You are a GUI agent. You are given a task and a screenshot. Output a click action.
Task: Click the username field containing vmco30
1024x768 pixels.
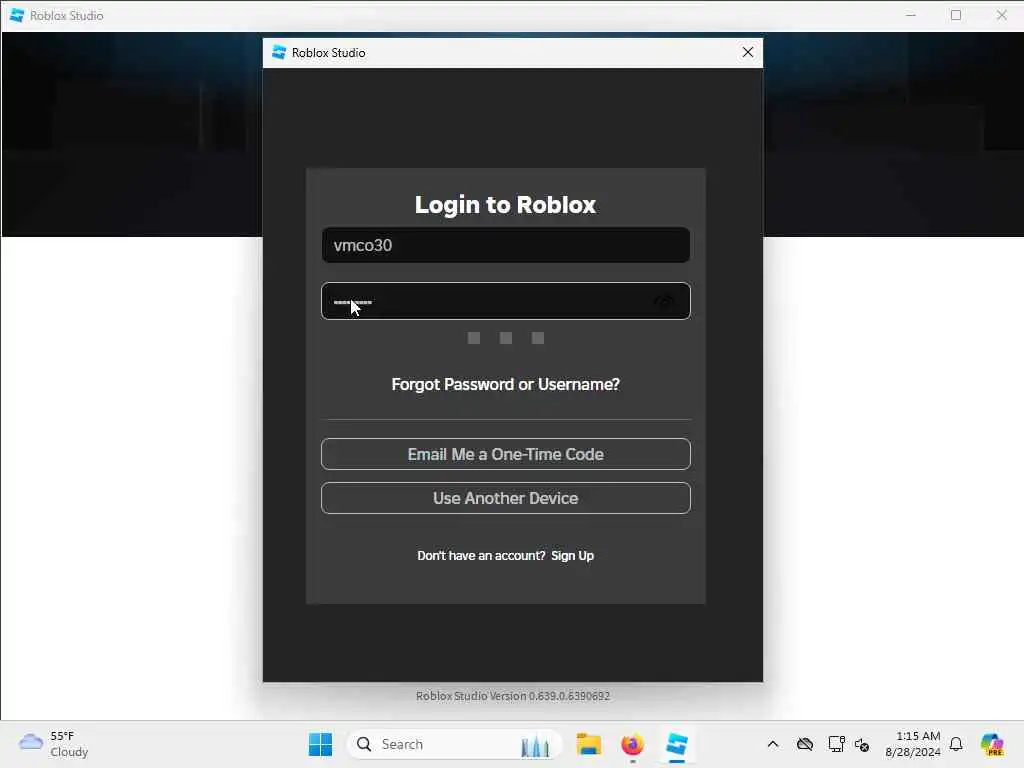tap(505, 245)
